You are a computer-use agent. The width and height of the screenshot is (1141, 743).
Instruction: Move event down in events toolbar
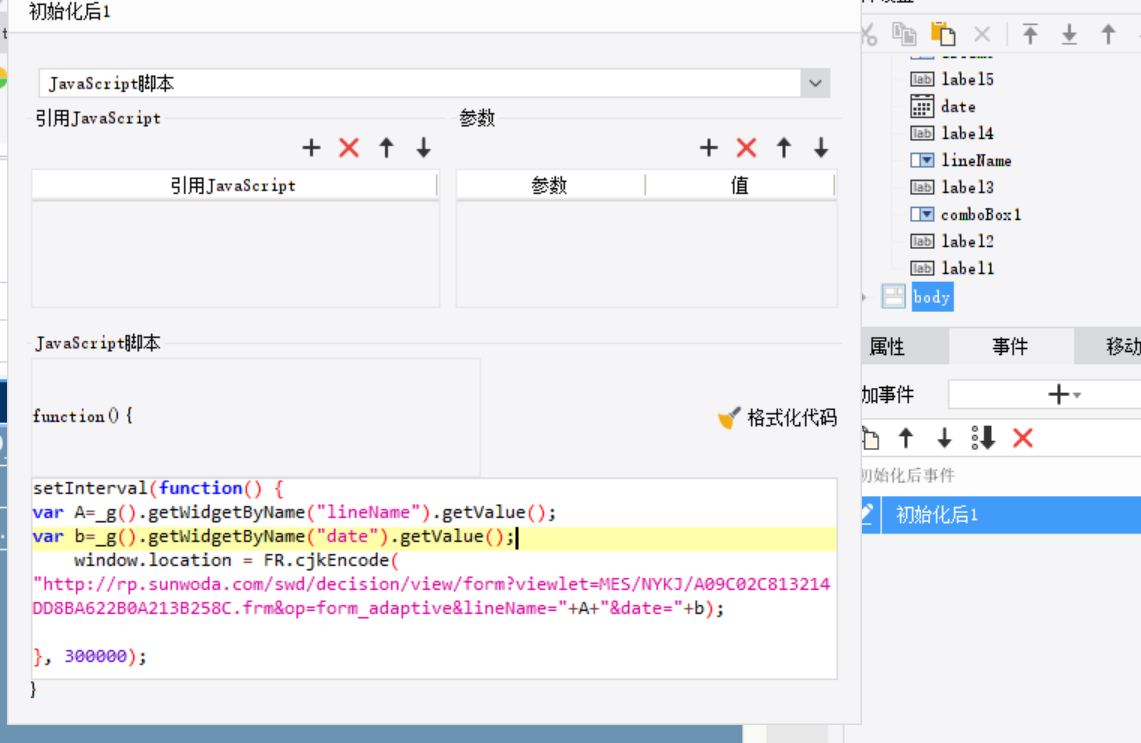pyautogui.click(x=945, y=438)
